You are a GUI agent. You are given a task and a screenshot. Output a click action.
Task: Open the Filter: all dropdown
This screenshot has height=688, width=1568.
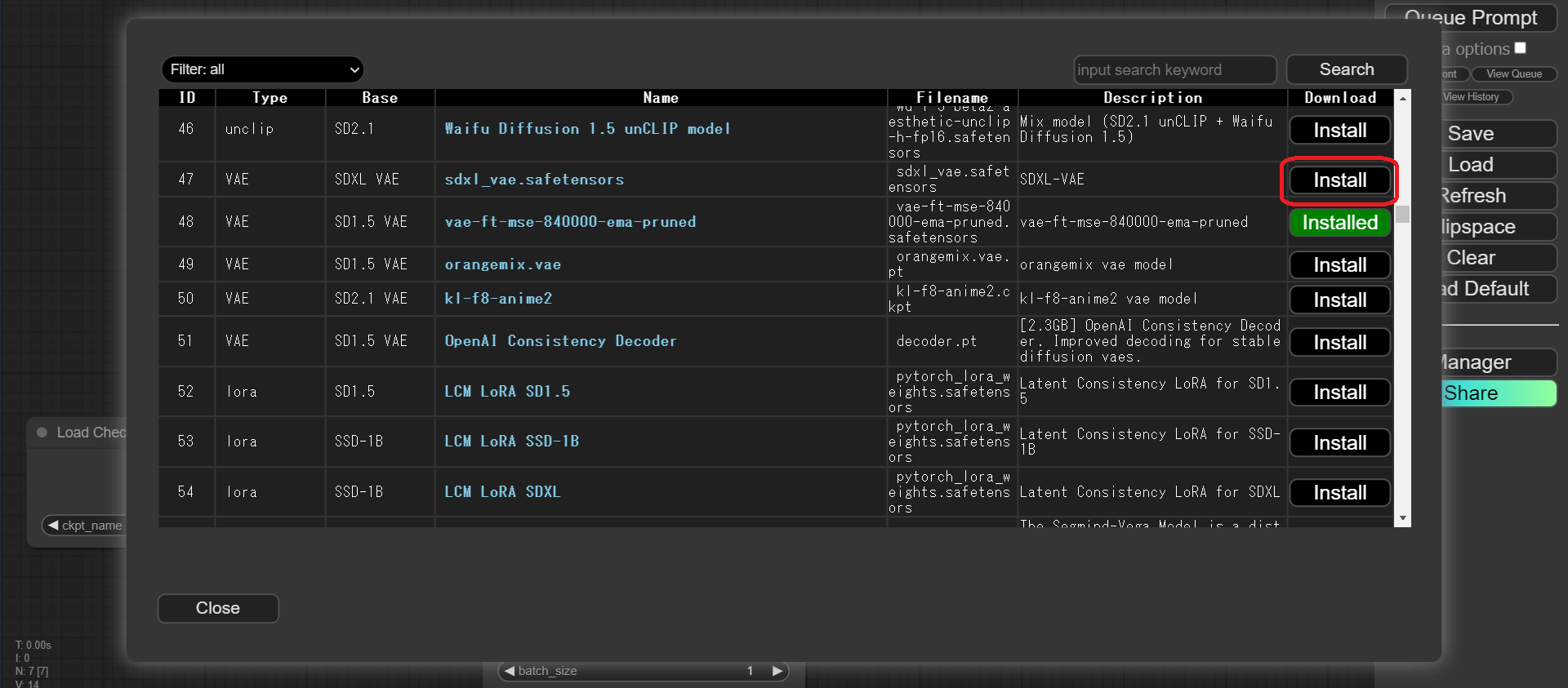point(262,69)
